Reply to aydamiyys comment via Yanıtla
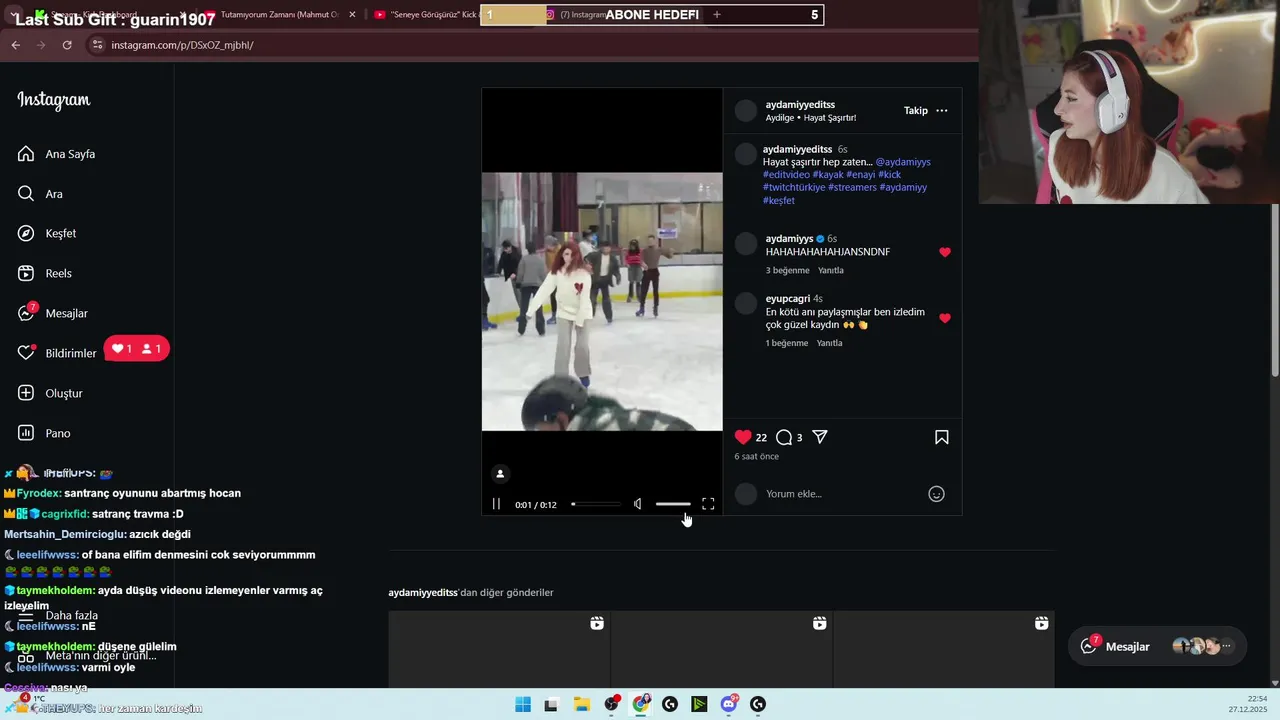 point(831,270)
